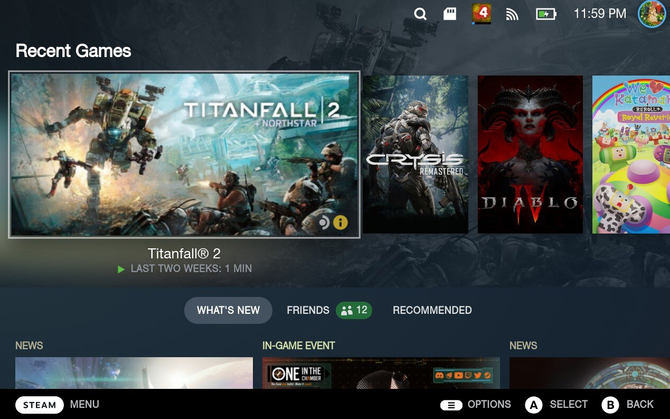Open the One in the Chamber event card
This screenshot has width=670, height=419.
click(381, 373)
